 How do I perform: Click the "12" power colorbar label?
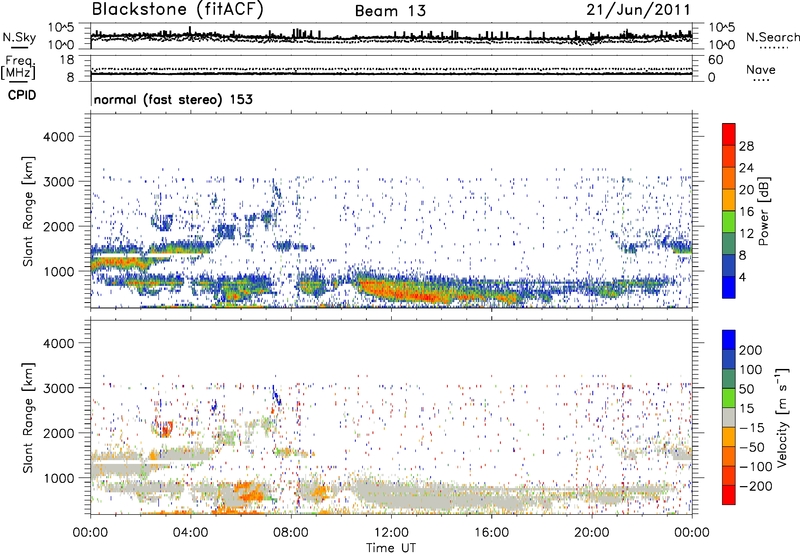coord(746,234)
